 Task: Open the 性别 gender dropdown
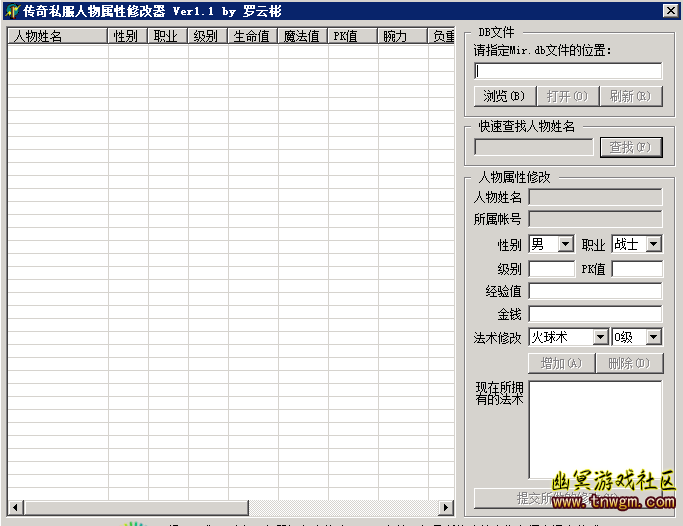(565, 244)
